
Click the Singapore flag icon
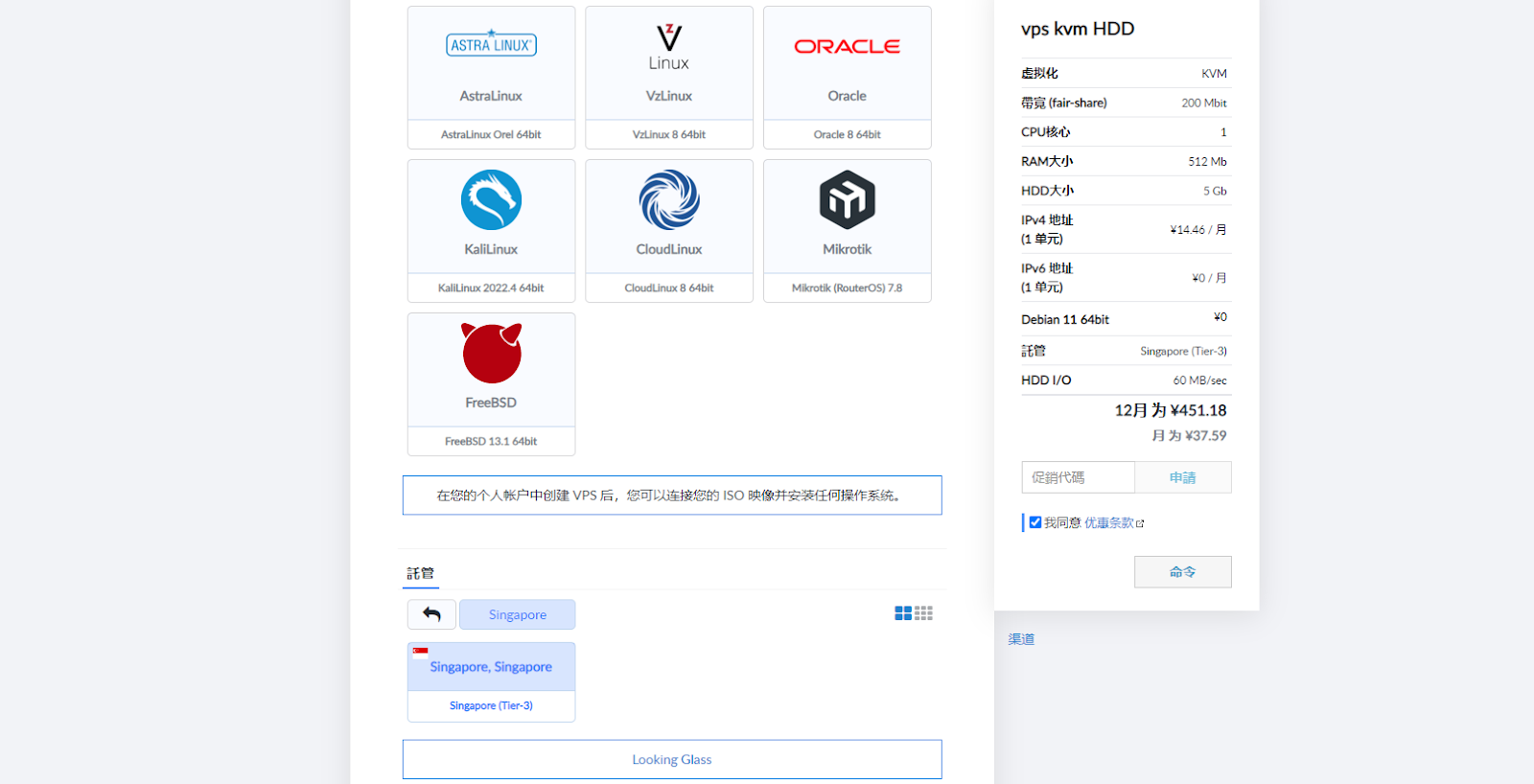tap(420, 653)
